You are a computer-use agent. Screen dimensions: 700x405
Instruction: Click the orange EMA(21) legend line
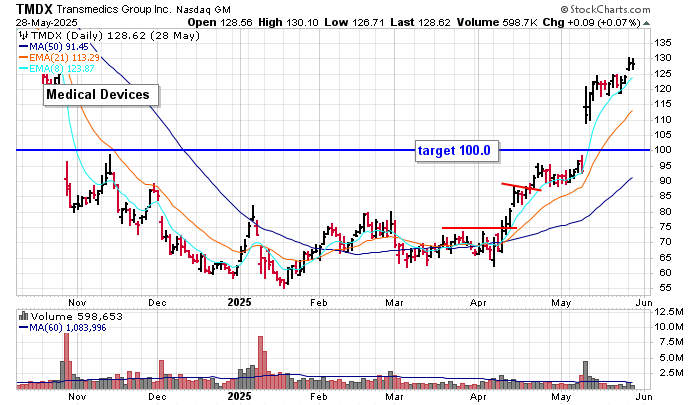pyautogui.click(x=24, y=57)
